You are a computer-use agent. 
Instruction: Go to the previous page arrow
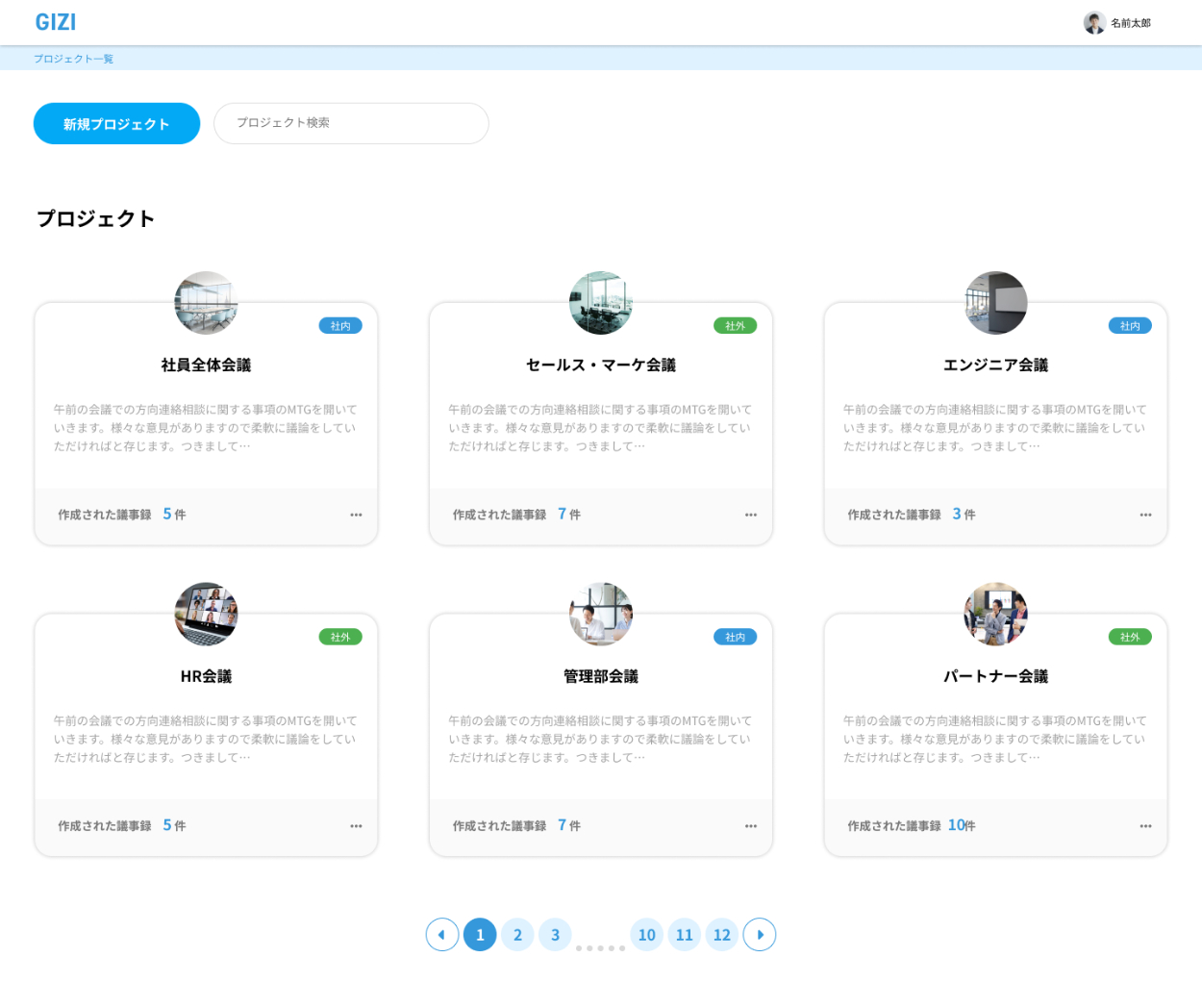coord(442,935)
